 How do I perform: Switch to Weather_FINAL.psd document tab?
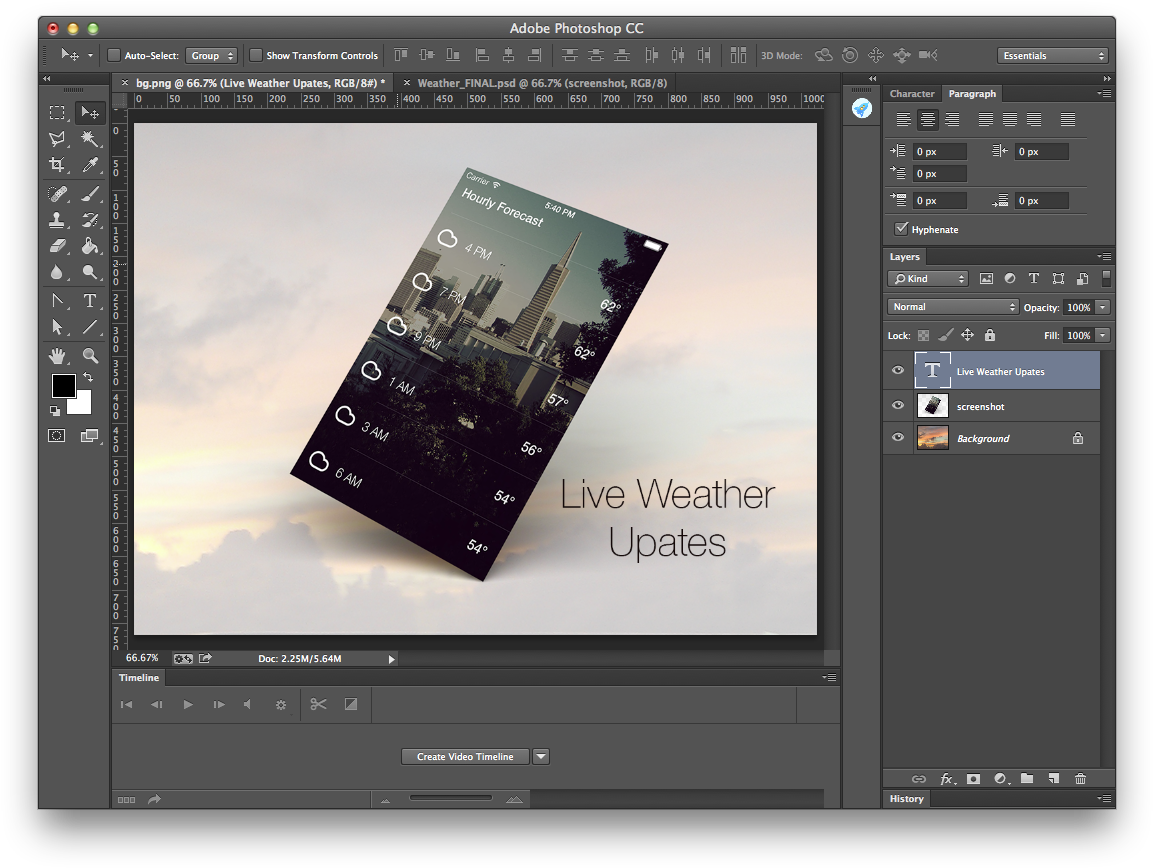[542, 83]
